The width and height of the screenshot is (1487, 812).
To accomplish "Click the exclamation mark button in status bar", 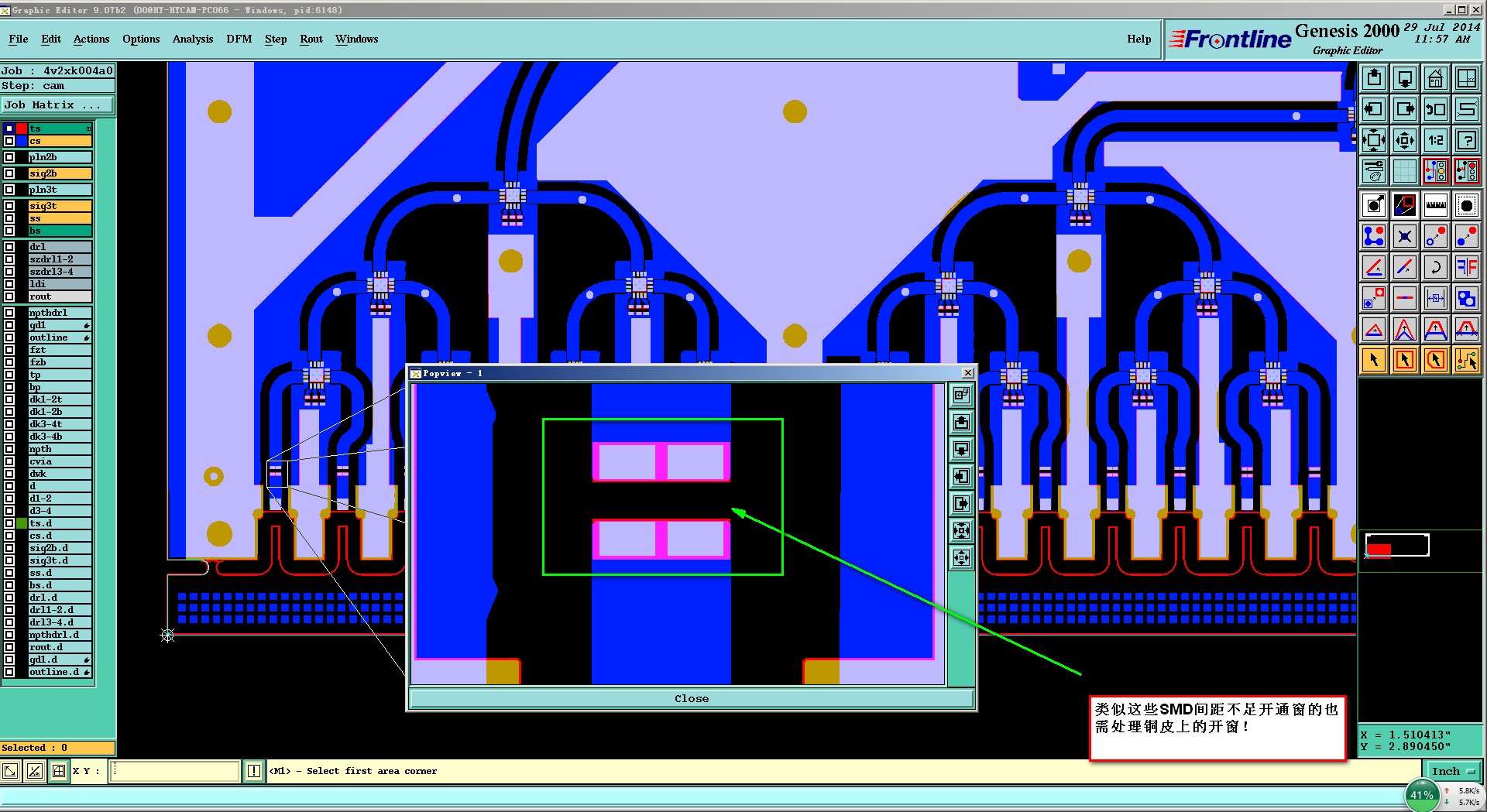I will pos(254,771).
